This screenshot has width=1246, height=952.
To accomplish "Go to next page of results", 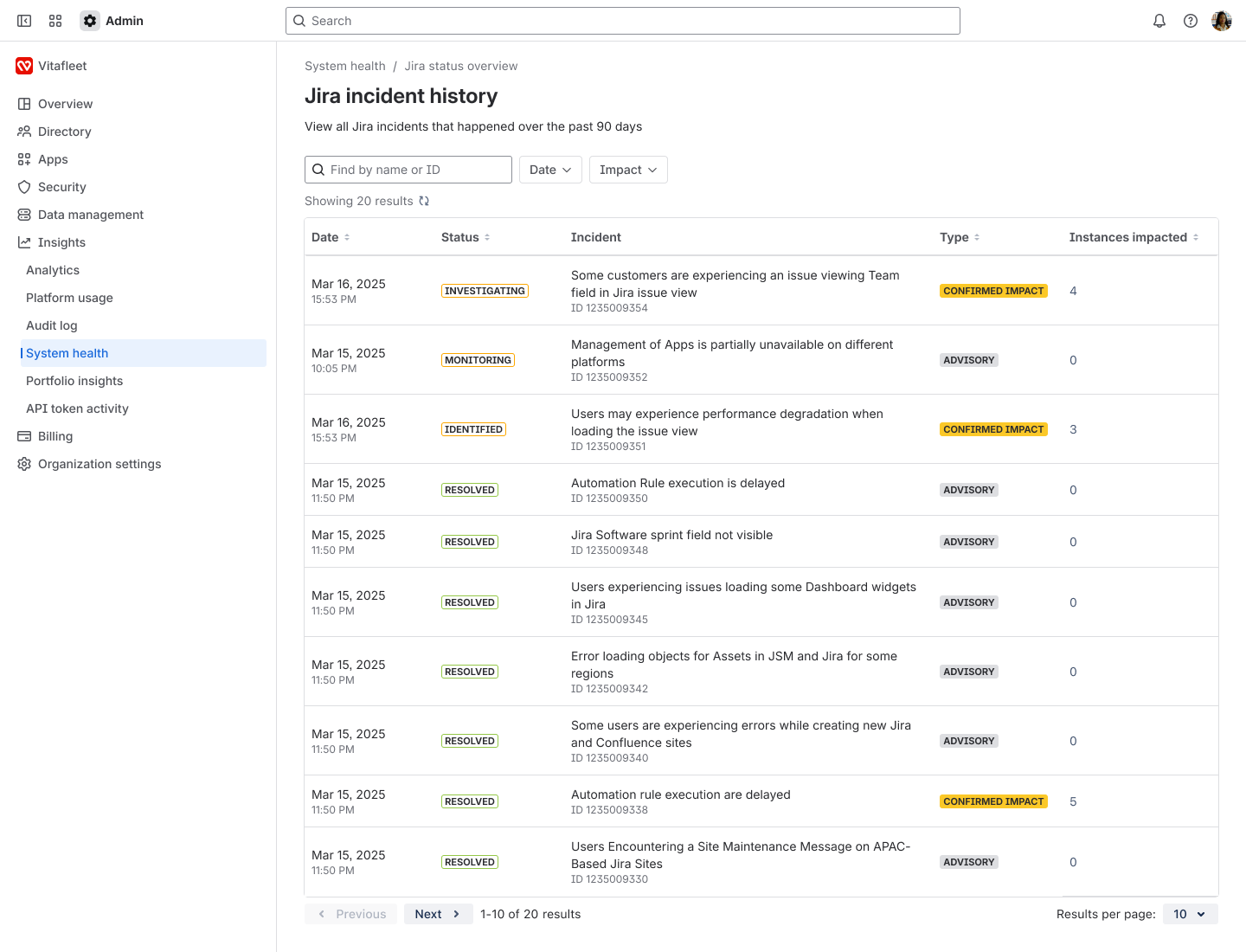I will click(438, 913).
